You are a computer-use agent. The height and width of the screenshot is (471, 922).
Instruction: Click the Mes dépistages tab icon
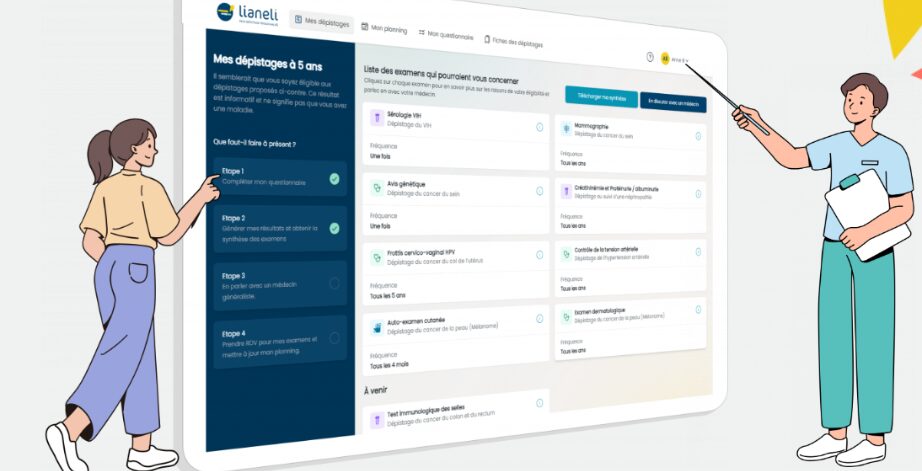click(x=298, y=19)
